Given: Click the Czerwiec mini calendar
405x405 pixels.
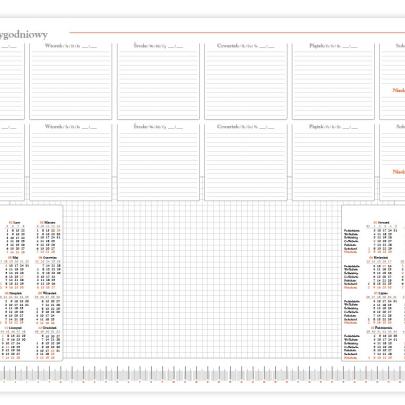Looking at the screenshot, I should (49, 273).
